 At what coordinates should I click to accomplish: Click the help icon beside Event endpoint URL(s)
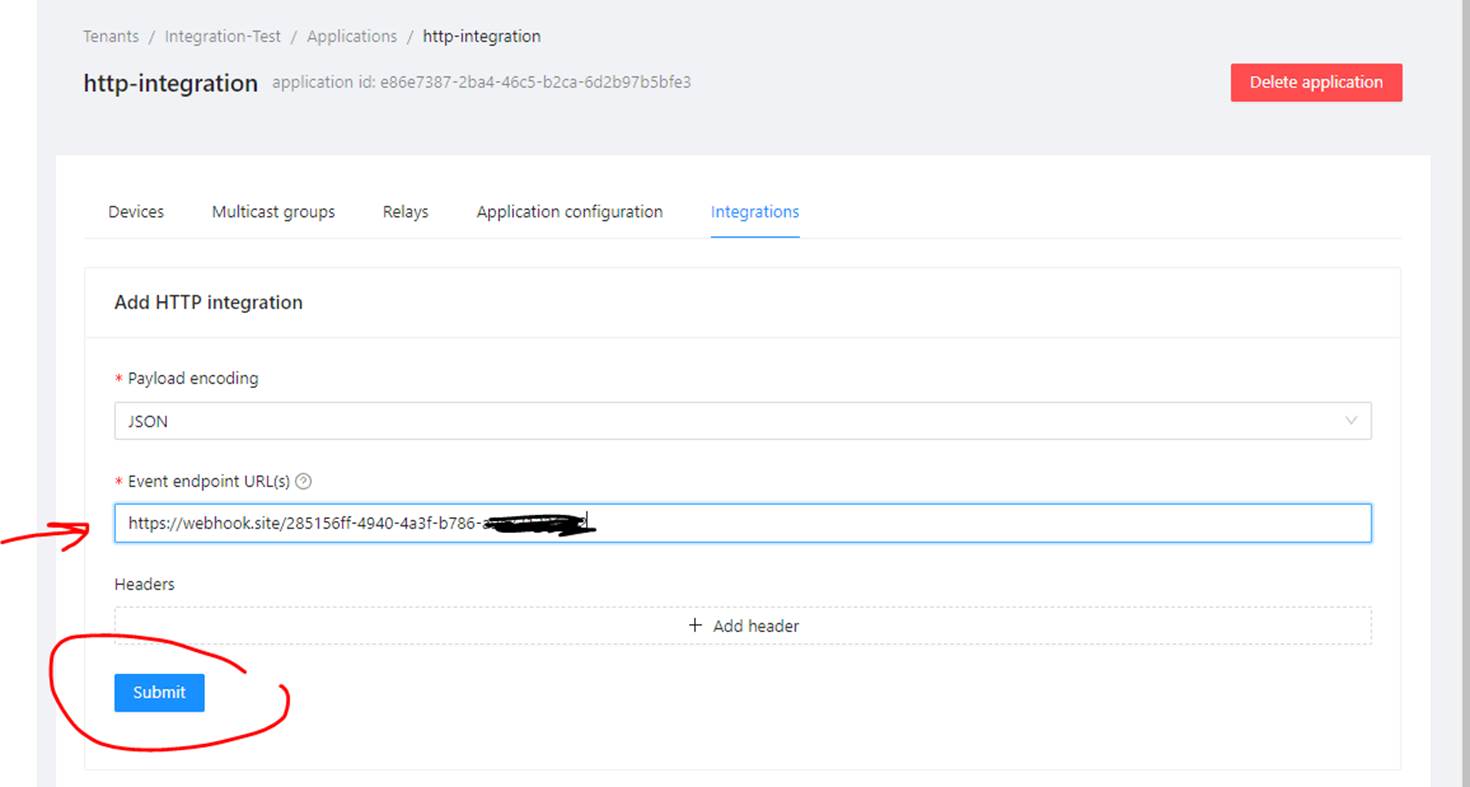pos(304,481)
